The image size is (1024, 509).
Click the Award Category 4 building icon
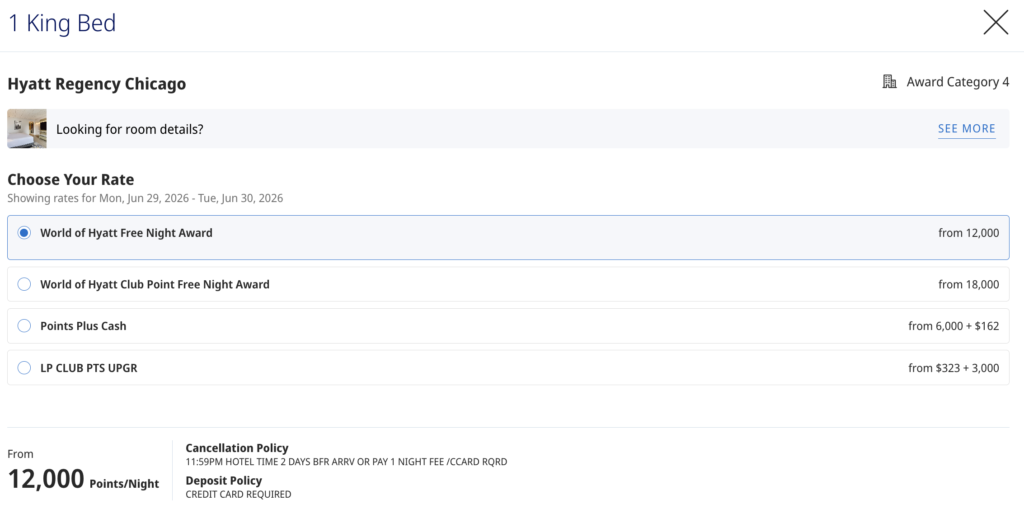click(x=889, y=82)
